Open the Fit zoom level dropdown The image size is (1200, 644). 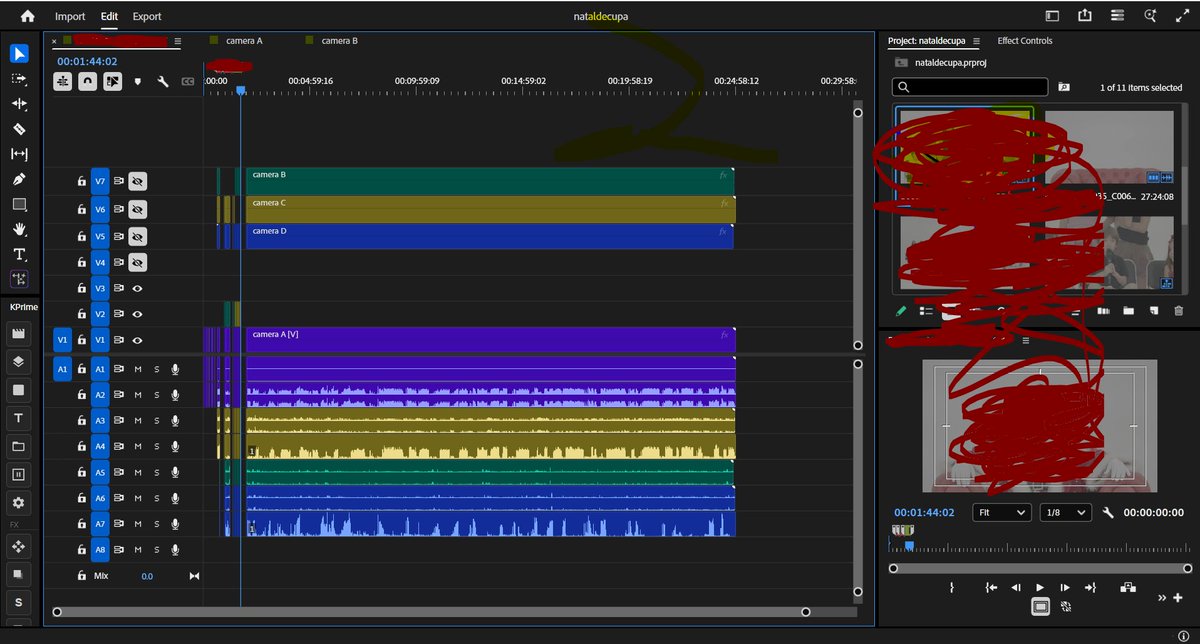click(x=1000, y=512)
